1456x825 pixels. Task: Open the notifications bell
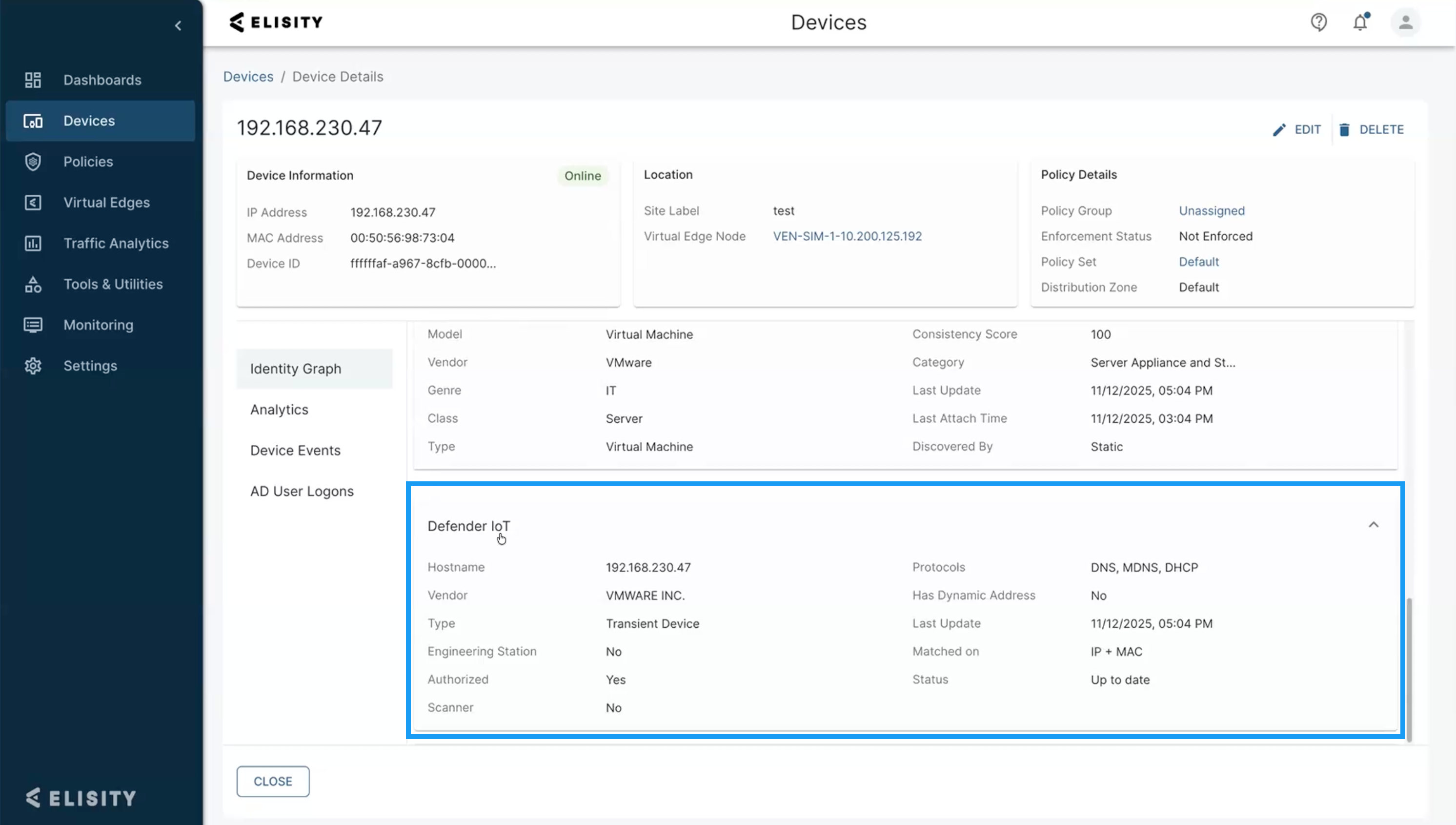[x=1360, y=22]
